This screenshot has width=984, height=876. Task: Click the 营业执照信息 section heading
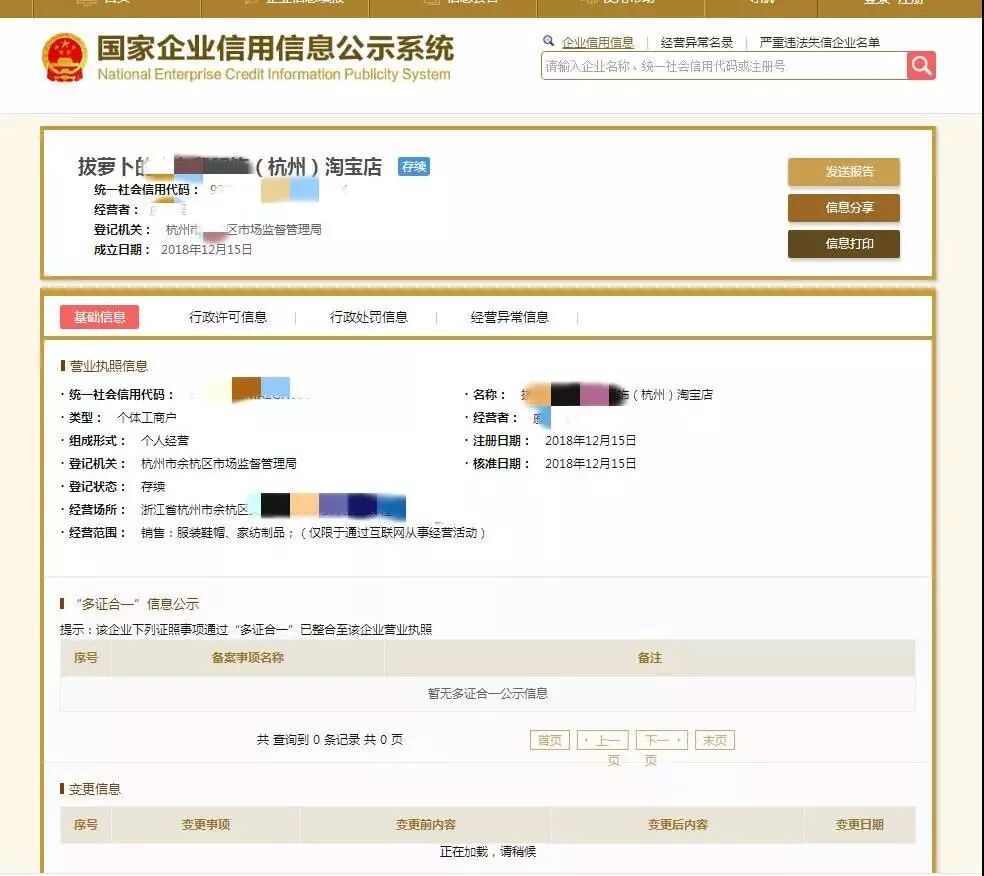(109, 366)
